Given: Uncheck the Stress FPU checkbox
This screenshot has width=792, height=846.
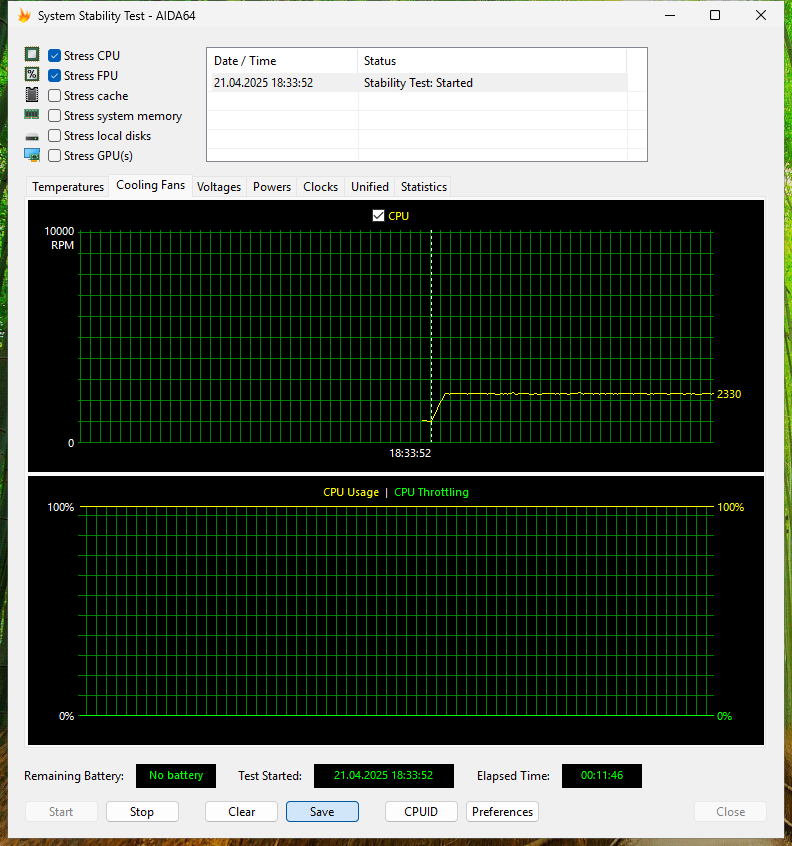Looking at the screenshot, I should pyautogui.click(x=54, y=76).
